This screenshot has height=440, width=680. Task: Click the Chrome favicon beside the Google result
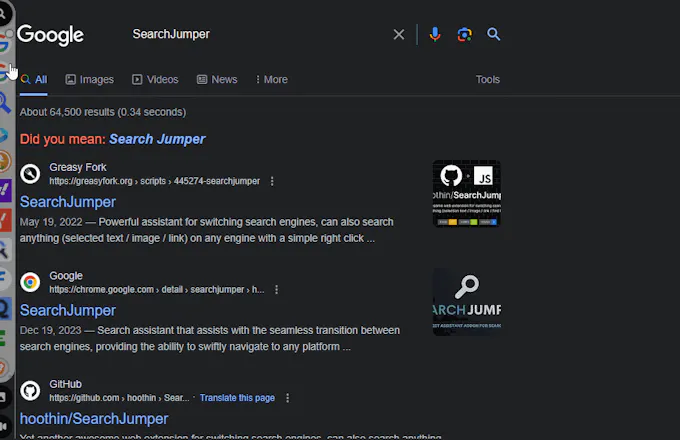click(x=30, y=282)
